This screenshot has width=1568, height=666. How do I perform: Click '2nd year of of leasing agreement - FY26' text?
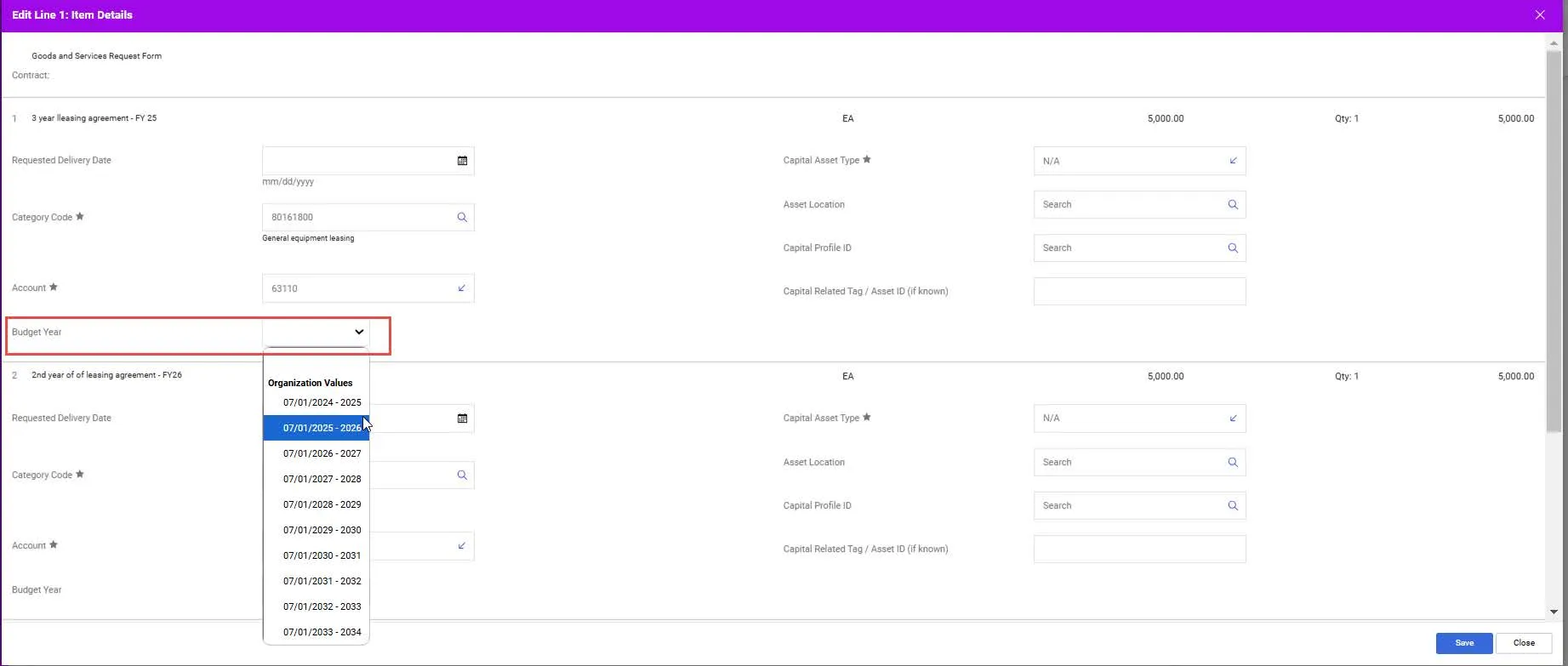click(x=106, y=375)
